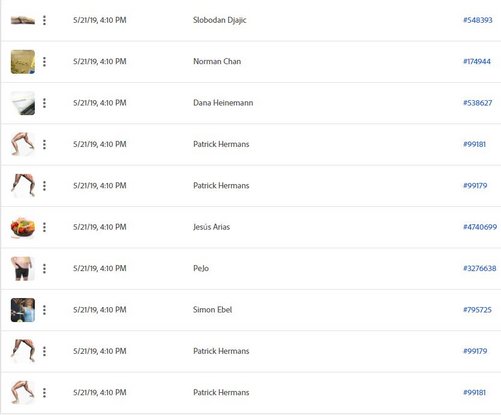Open the asset ID #4740699

pyautogui.click(x=480, y=227)
